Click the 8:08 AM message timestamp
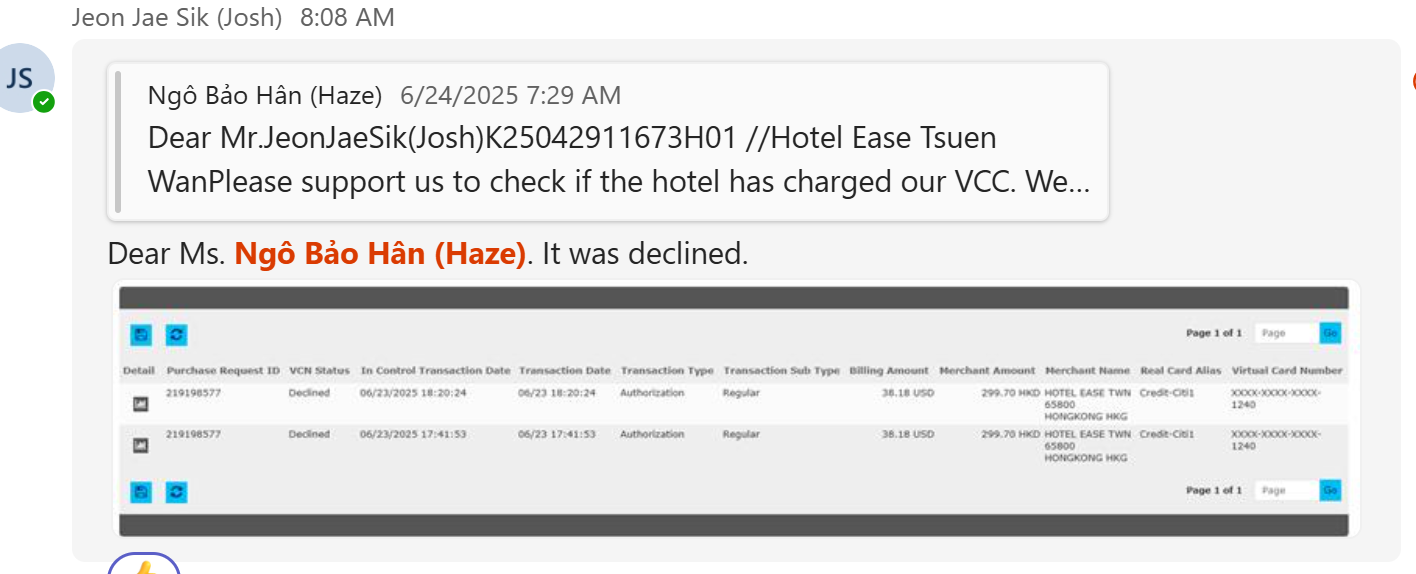 pos(347,17)
